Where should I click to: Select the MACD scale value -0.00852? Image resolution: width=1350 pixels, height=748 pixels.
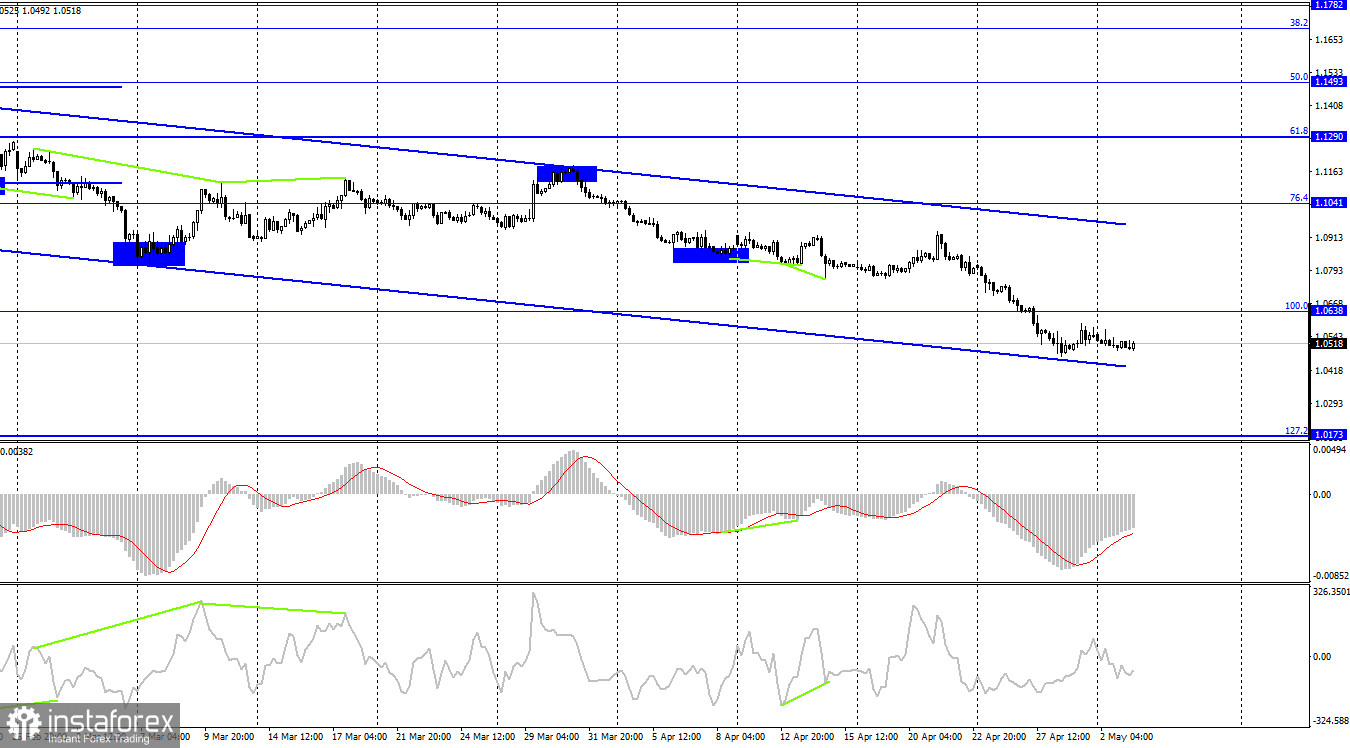[1329, 575]
